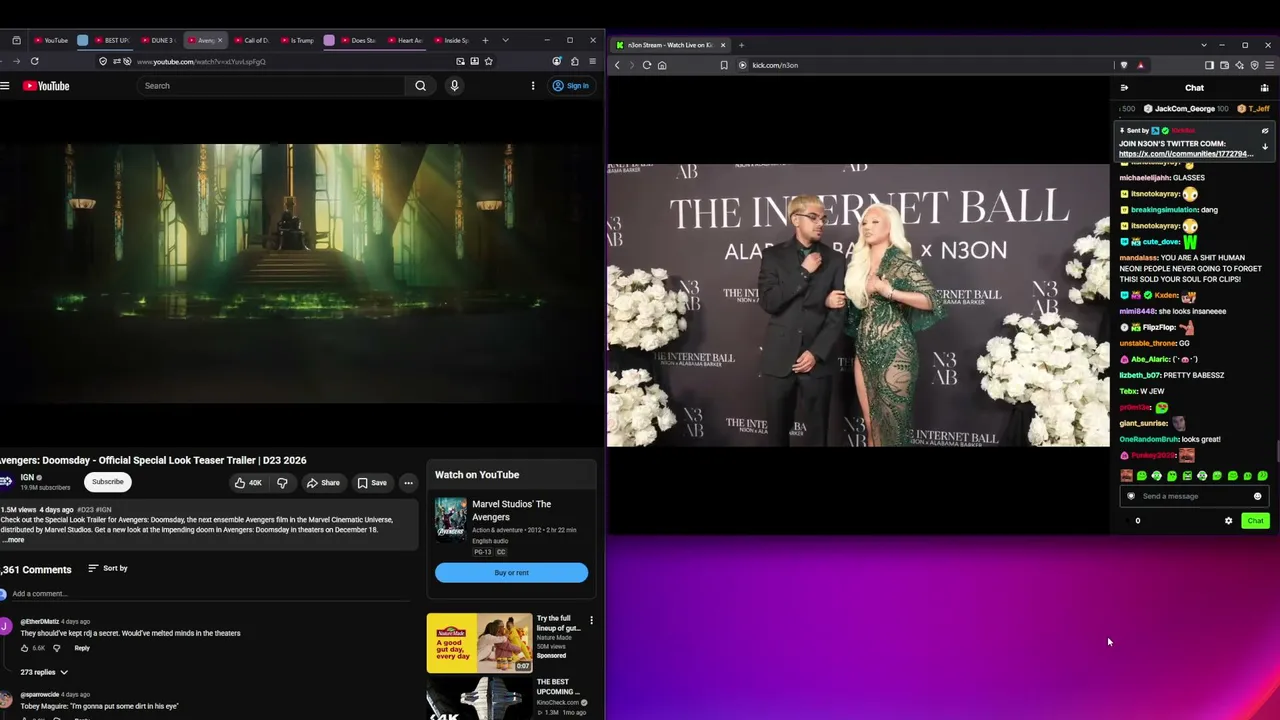
Task: Open Kick chat settings gear
Action: pos(1229,521)
